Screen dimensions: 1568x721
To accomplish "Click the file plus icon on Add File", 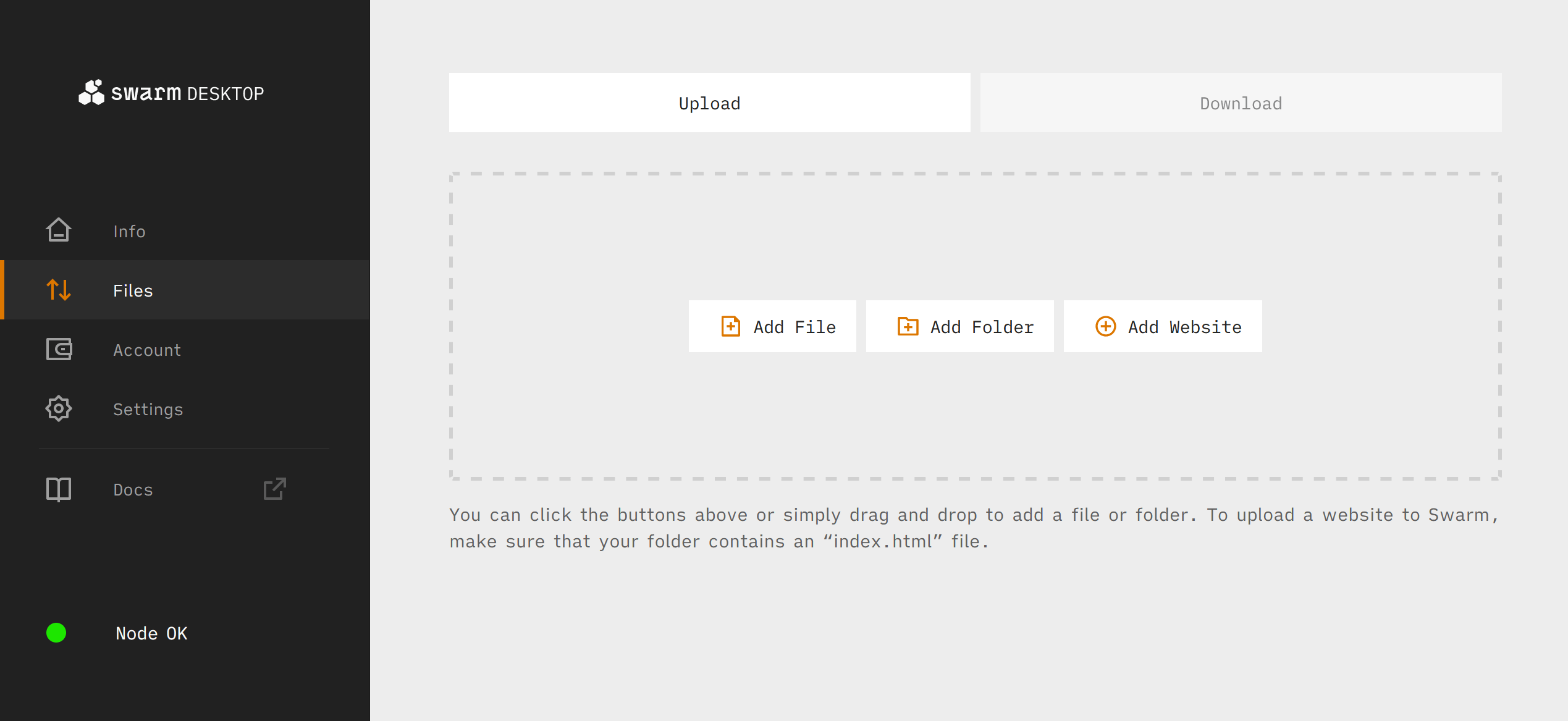I will pyautogui.click(x=730, y=326).
